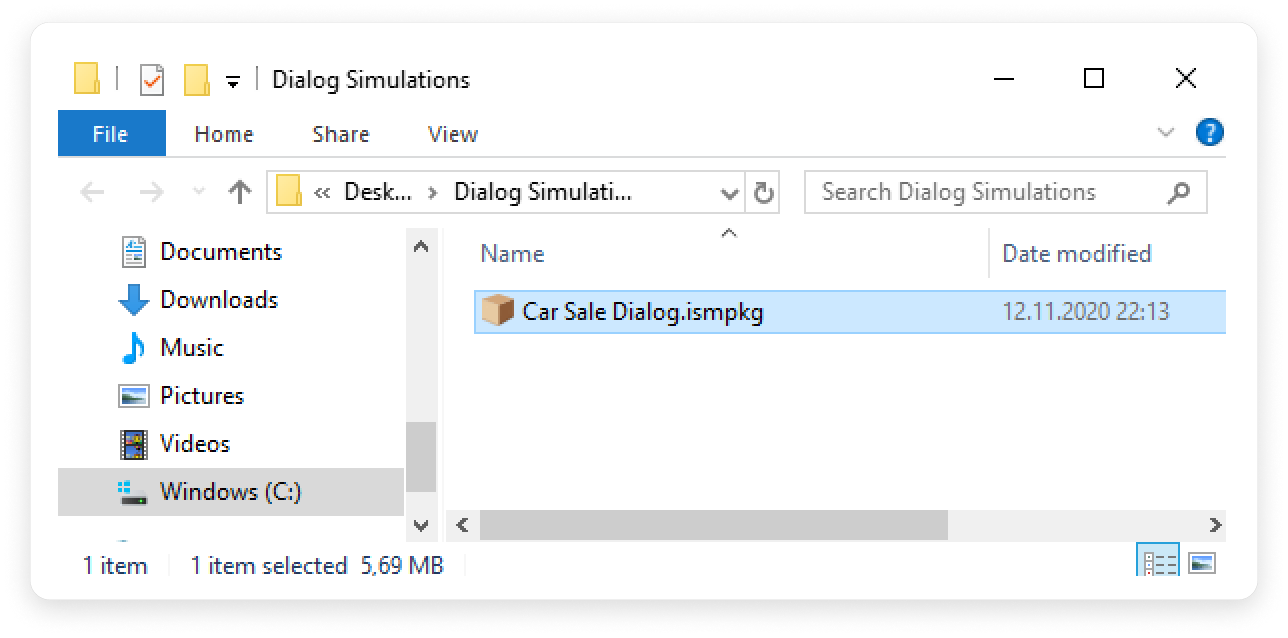Sort by Date modified column header
1288x638 pixels.
(1076, 254)
